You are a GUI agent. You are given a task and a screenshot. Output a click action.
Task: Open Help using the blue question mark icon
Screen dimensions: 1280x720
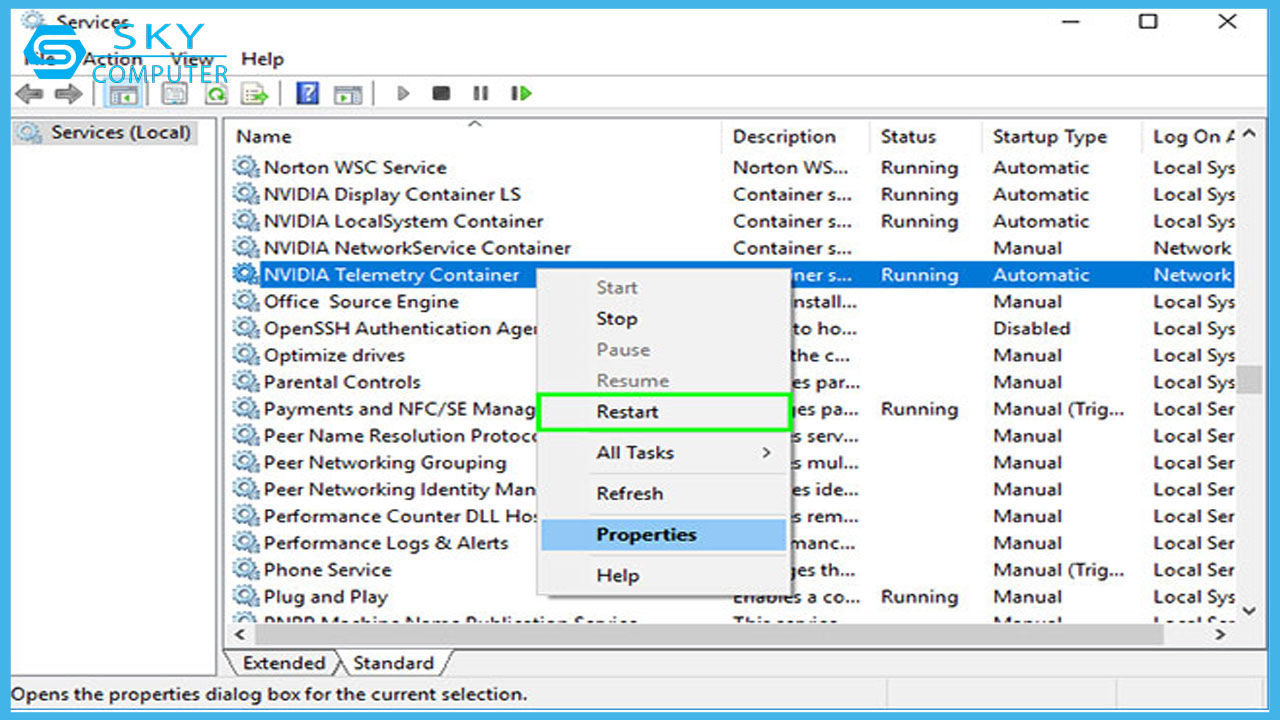[307, 93]
